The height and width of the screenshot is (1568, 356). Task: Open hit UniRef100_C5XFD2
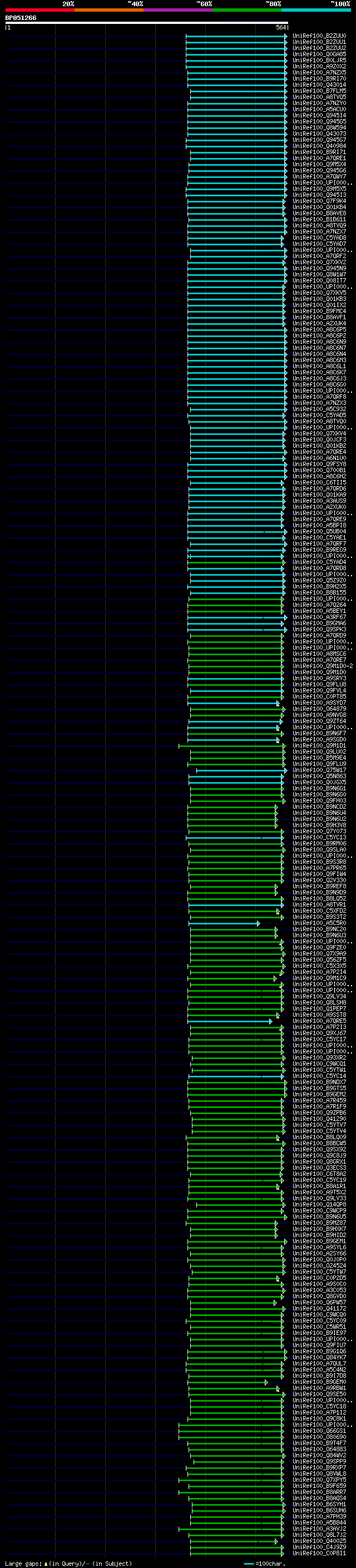click(x=319, y=911)
